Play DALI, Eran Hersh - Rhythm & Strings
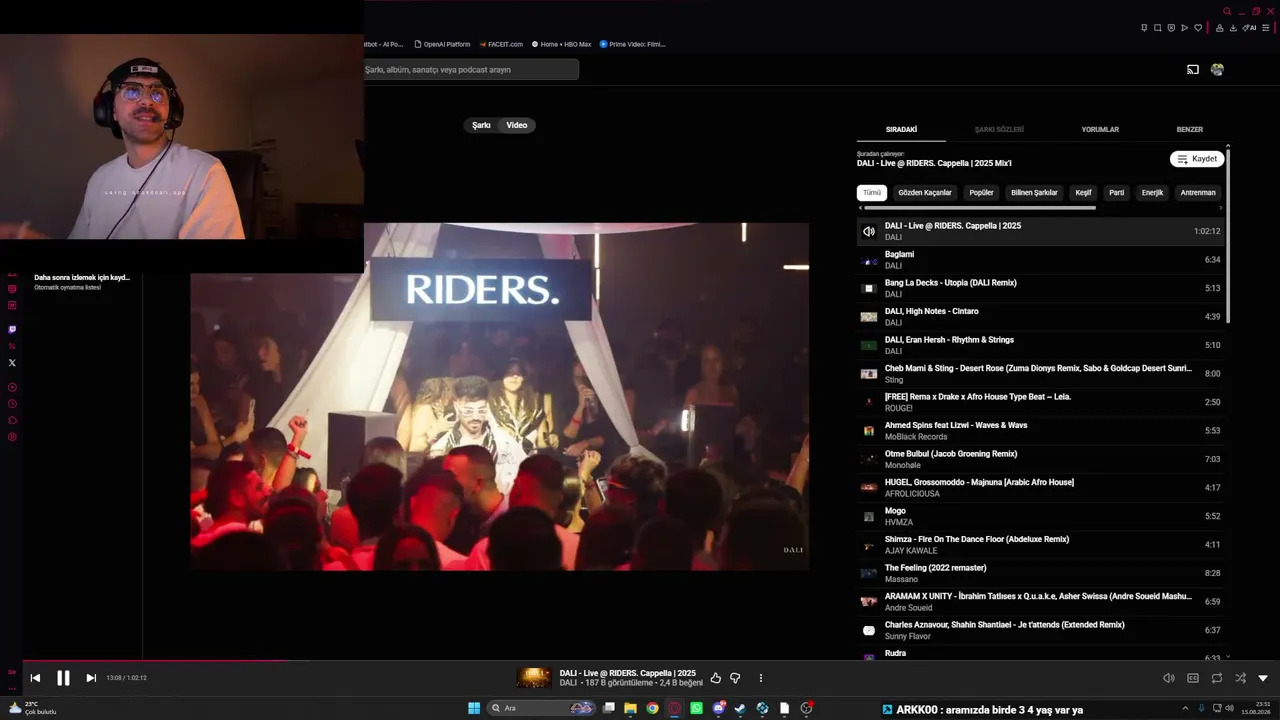The width and height of the screenshot is (1280, 720). coord(1040,345)
